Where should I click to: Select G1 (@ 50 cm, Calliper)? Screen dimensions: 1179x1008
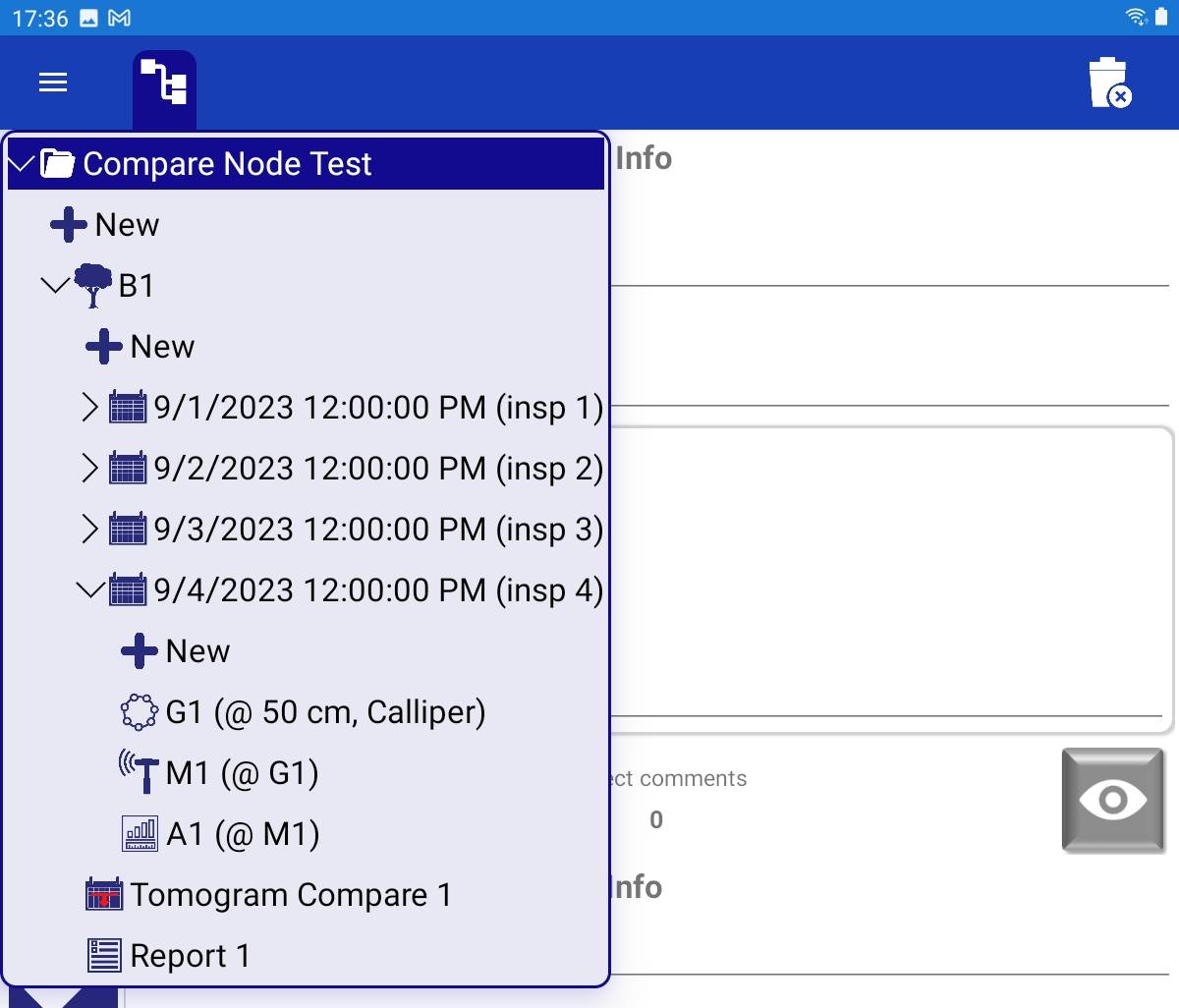[x=326, y=712]
